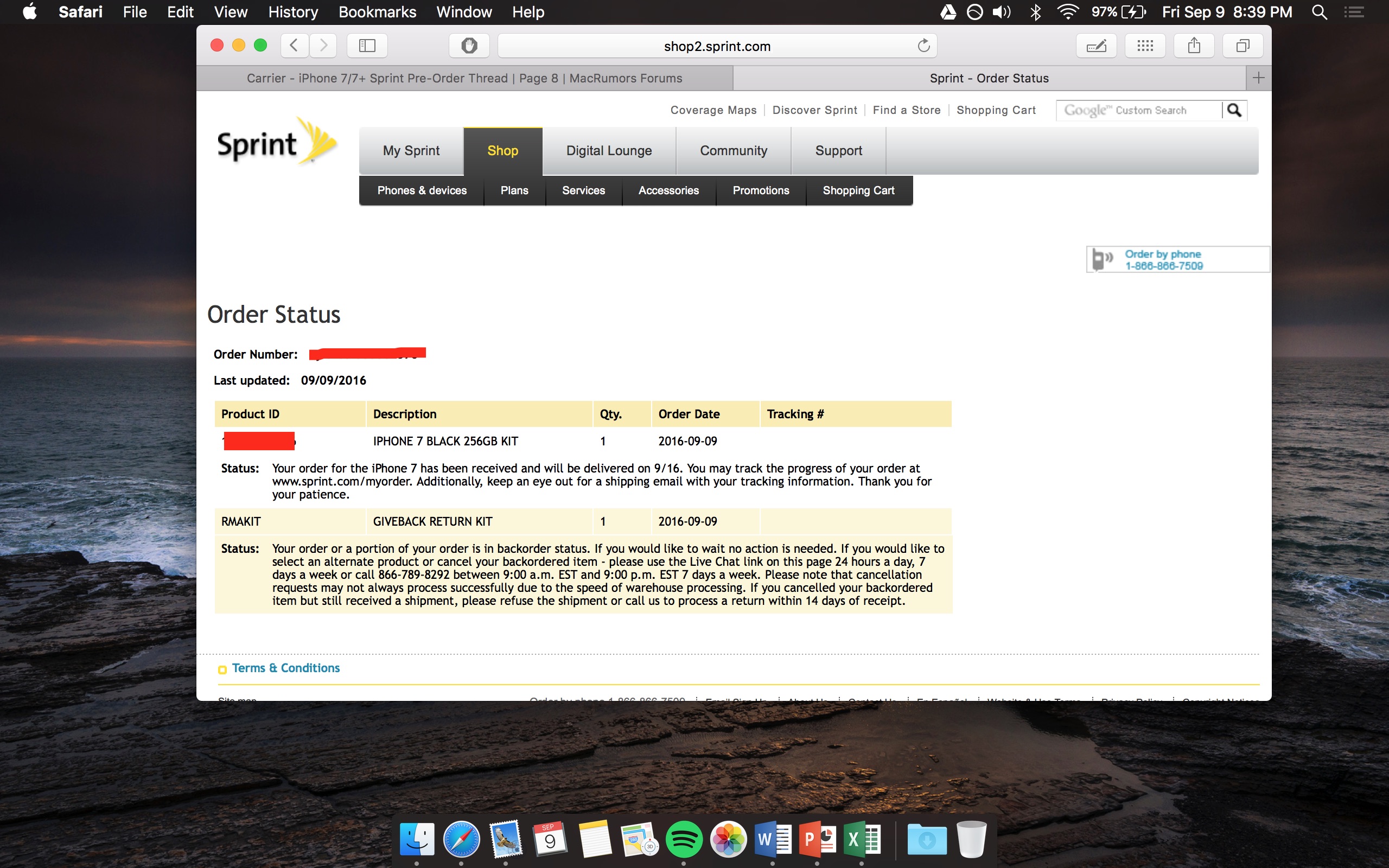Expand the Support navigation menu
1389x868 pixels.
point(838,150)
